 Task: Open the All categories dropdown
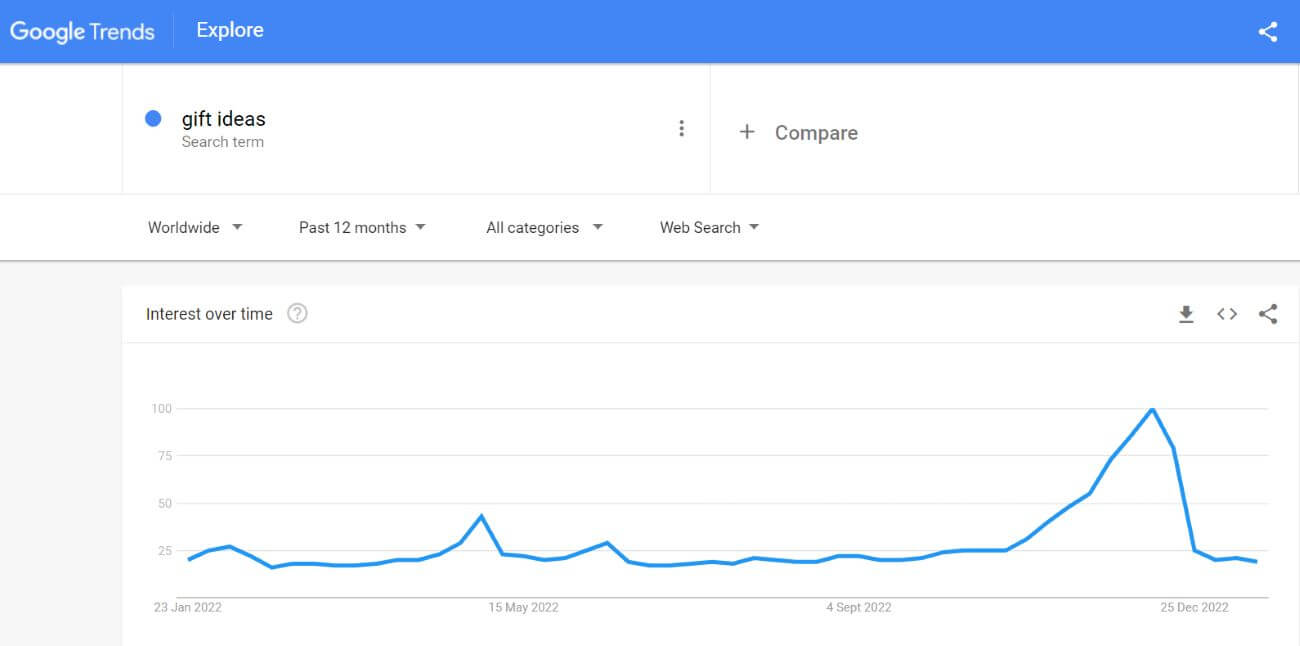point(544,227)
